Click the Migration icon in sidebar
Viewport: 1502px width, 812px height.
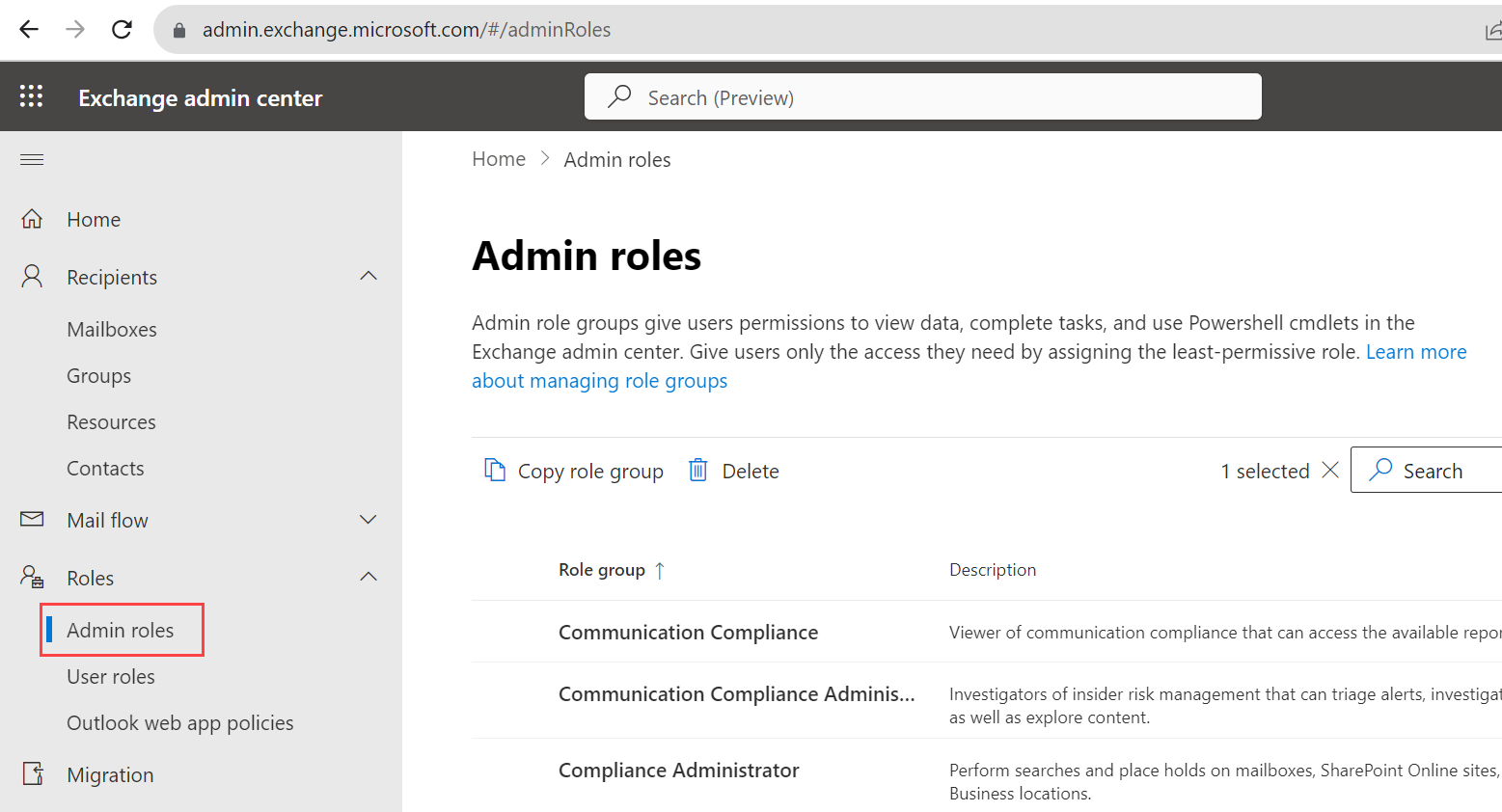(x=33, y=773)
